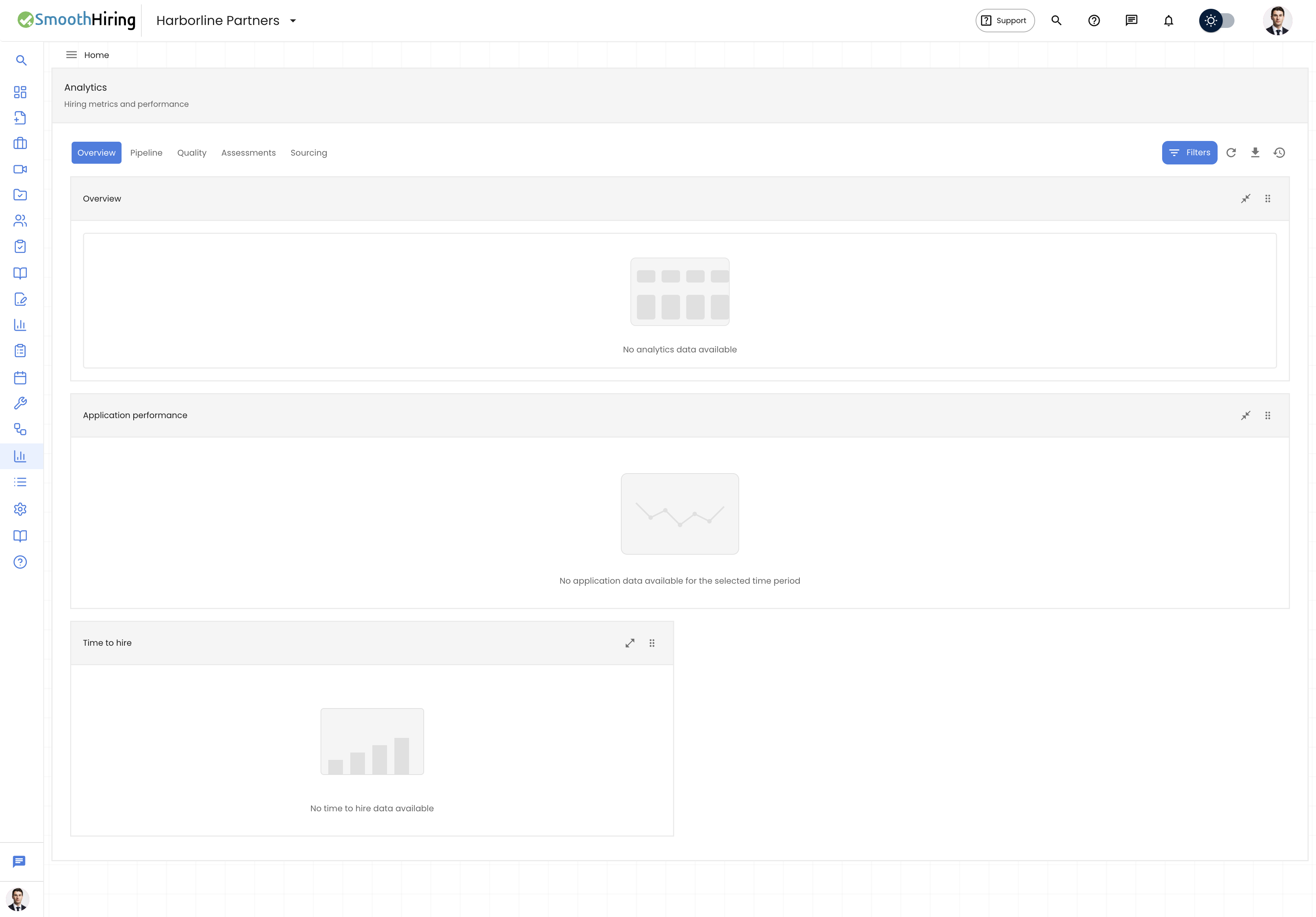Viewport: 1316px width, 917px height.
Task: Open the messages icon in top bar
Action: point(1131,21)
